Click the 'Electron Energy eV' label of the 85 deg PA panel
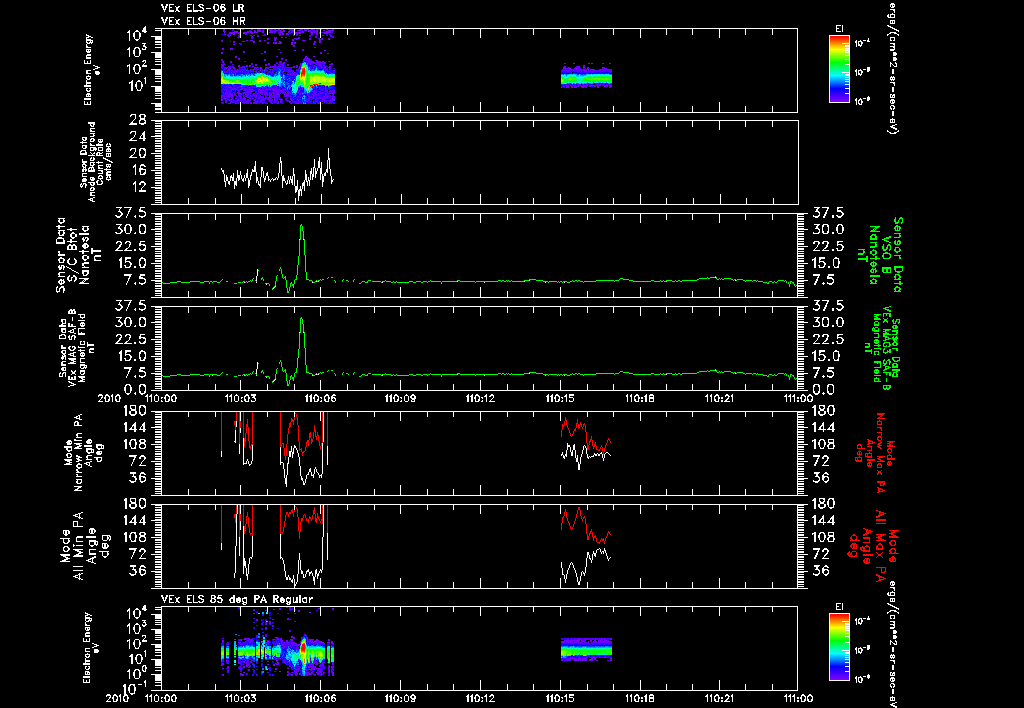1024x708 pixels. point(93,648)
